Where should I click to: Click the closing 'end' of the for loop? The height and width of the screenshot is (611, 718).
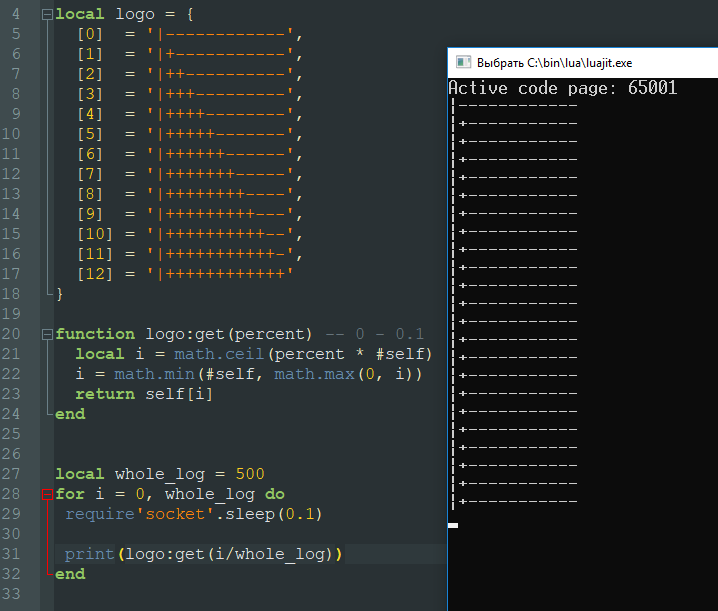tap(70, 574)
